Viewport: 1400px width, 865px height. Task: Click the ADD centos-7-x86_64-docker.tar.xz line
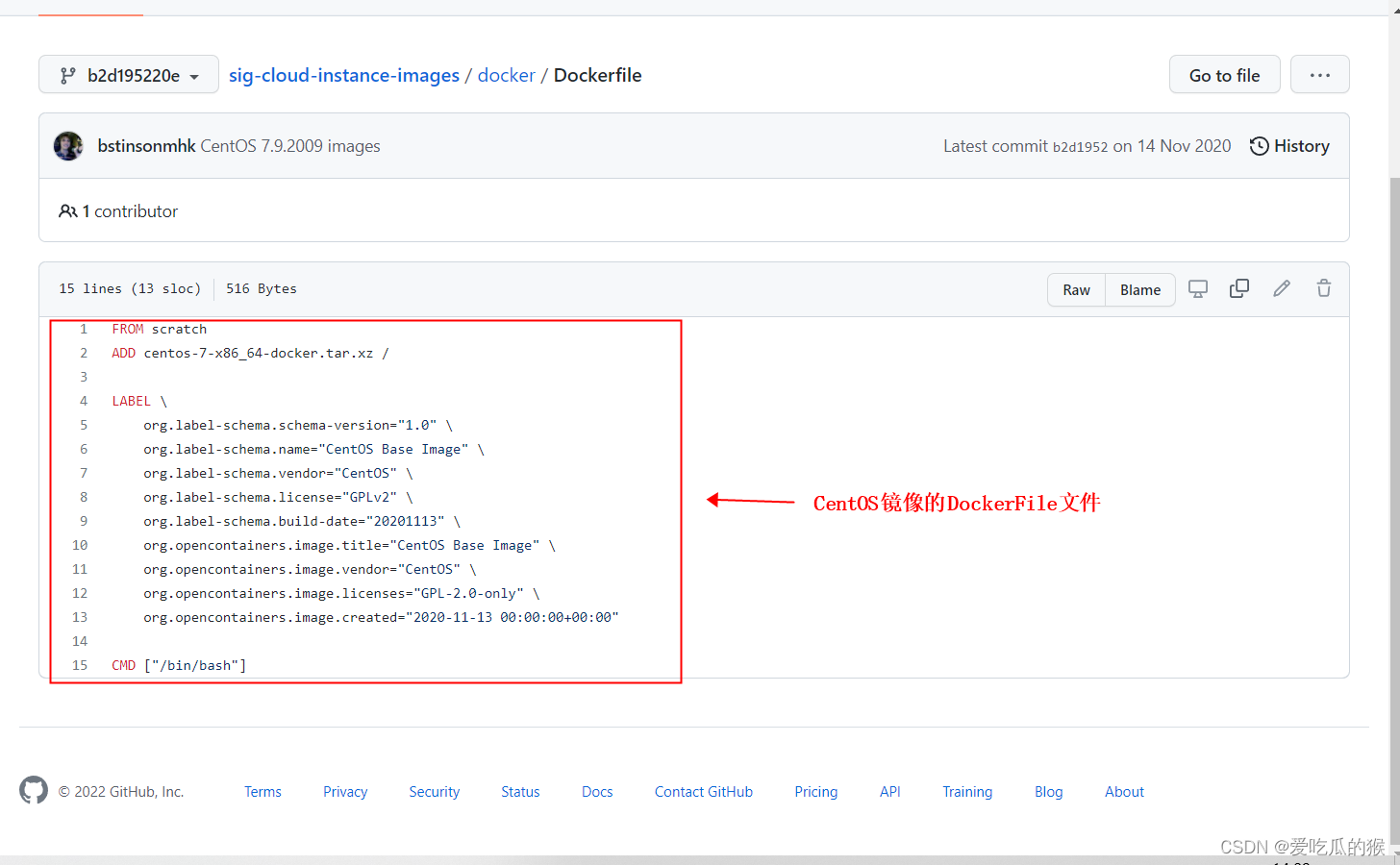tap(250, 353)
